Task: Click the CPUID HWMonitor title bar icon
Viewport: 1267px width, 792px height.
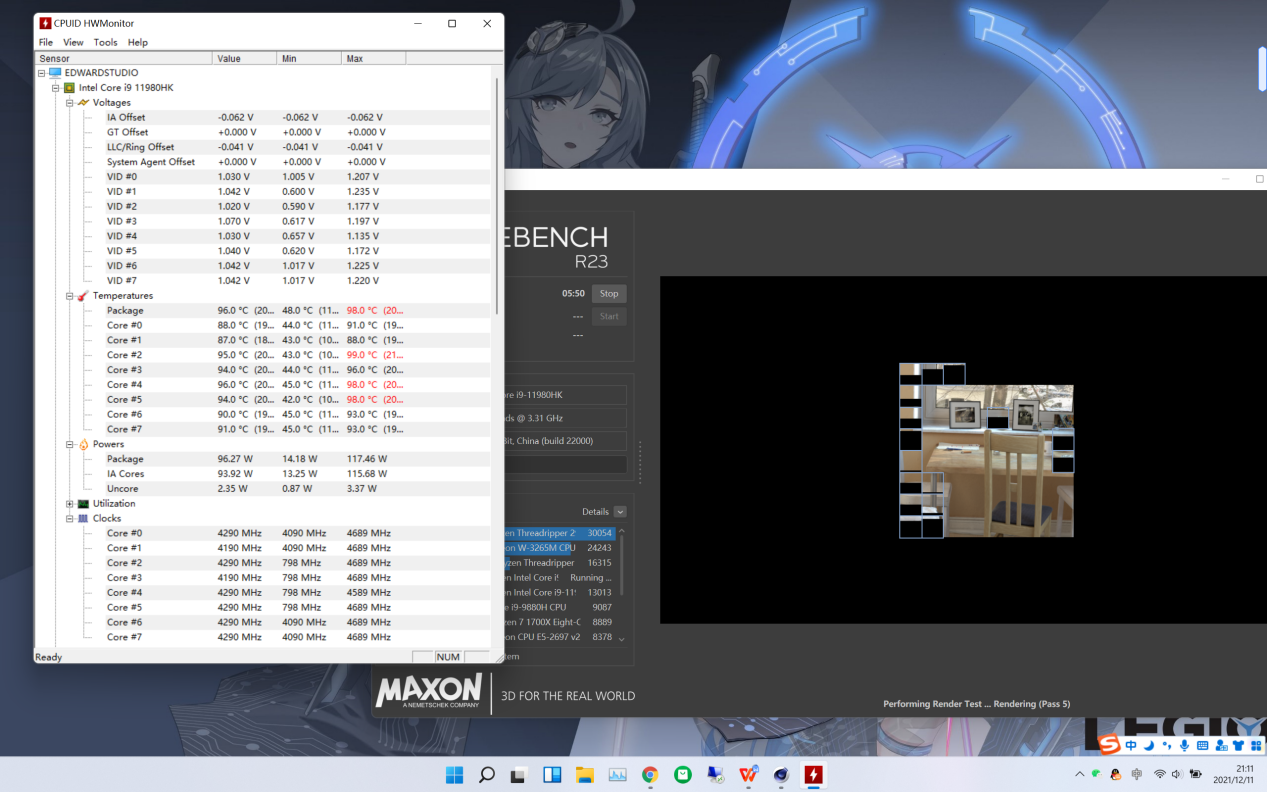Action: pos(45,23)
